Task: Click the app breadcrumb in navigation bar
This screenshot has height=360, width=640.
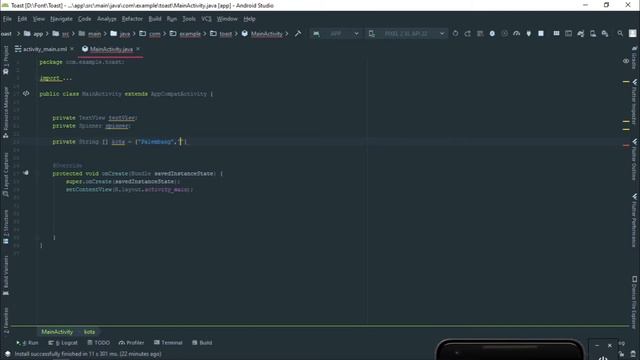Action: pyautogui.click(x=33, y=34)
